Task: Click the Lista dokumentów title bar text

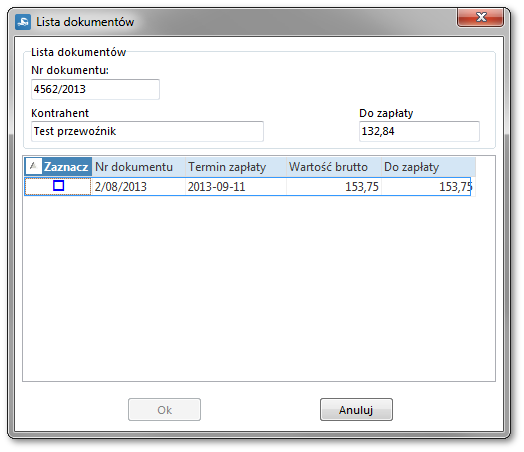Action: tap(85, 22)
